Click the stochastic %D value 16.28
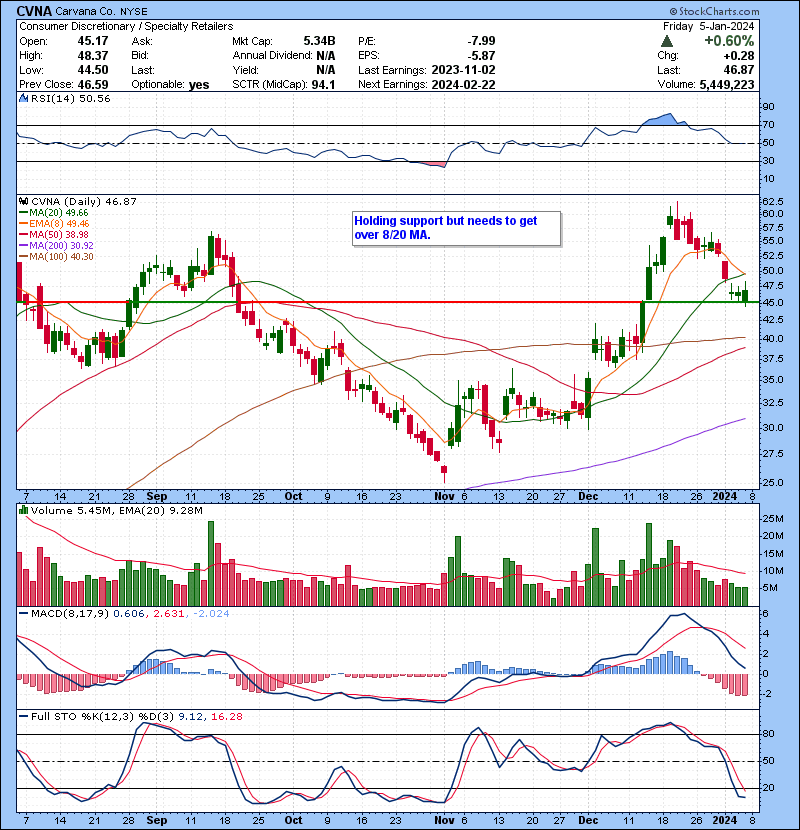This screenshot has height=830, width=800. pos(227,717)
